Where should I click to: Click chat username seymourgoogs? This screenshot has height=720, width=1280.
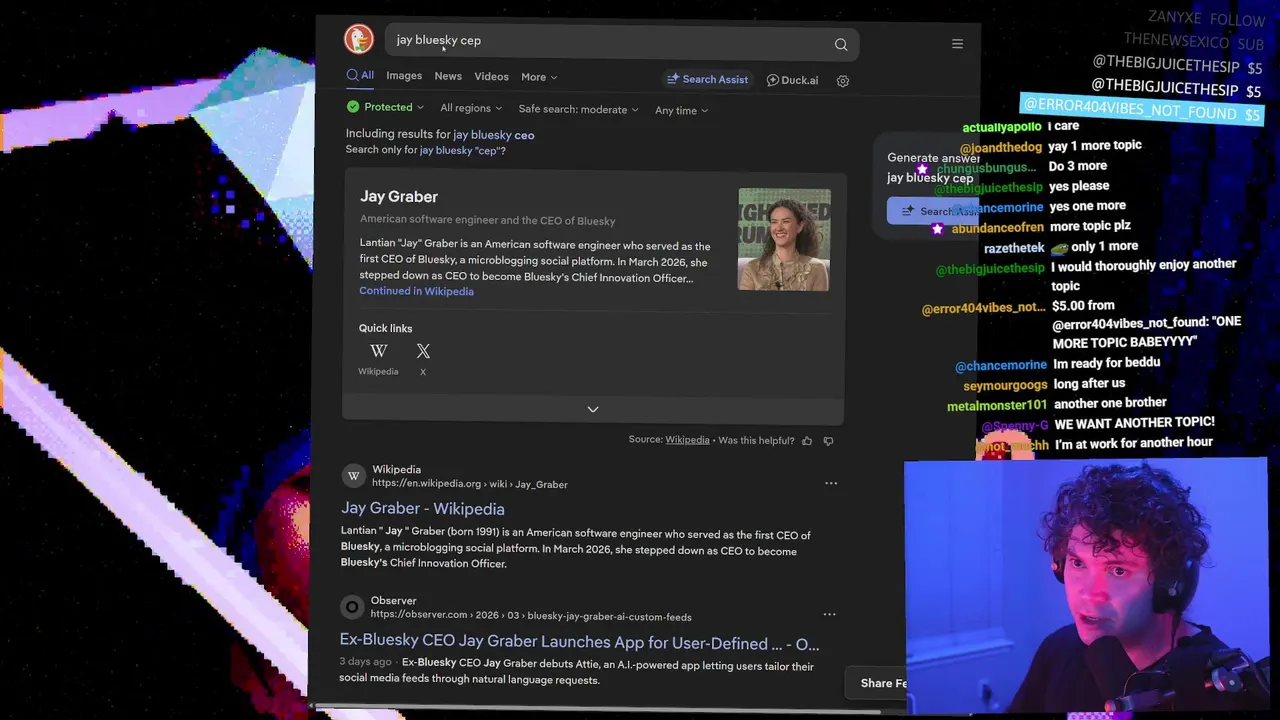1005,385
